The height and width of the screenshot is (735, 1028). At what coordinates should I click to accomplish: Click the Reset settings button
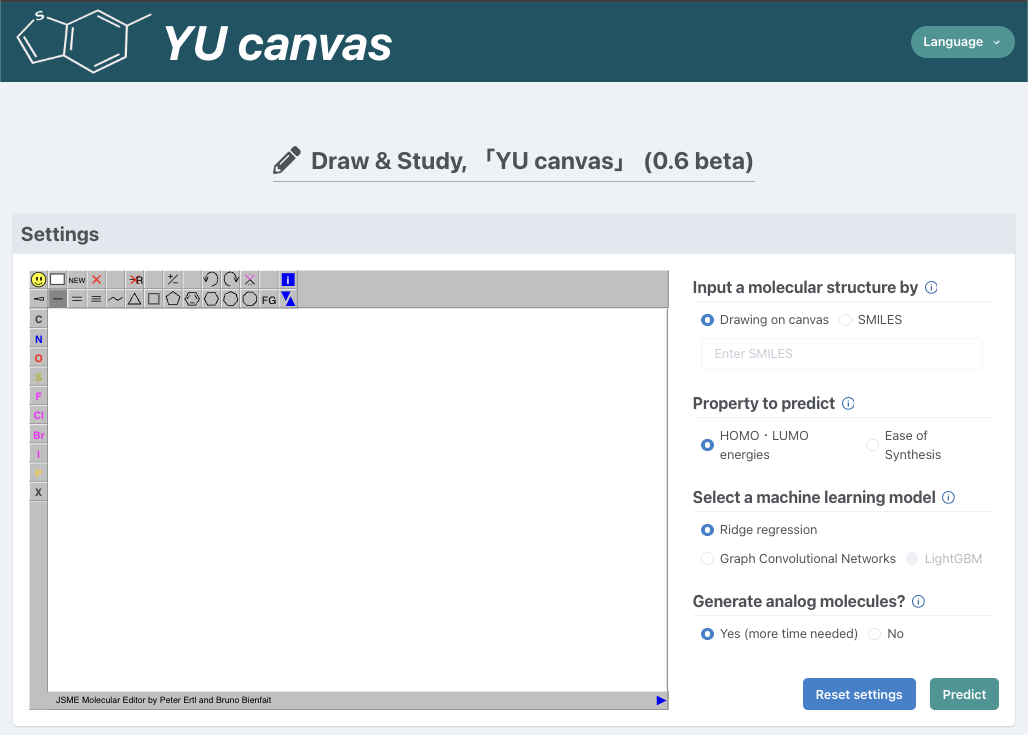858,694
